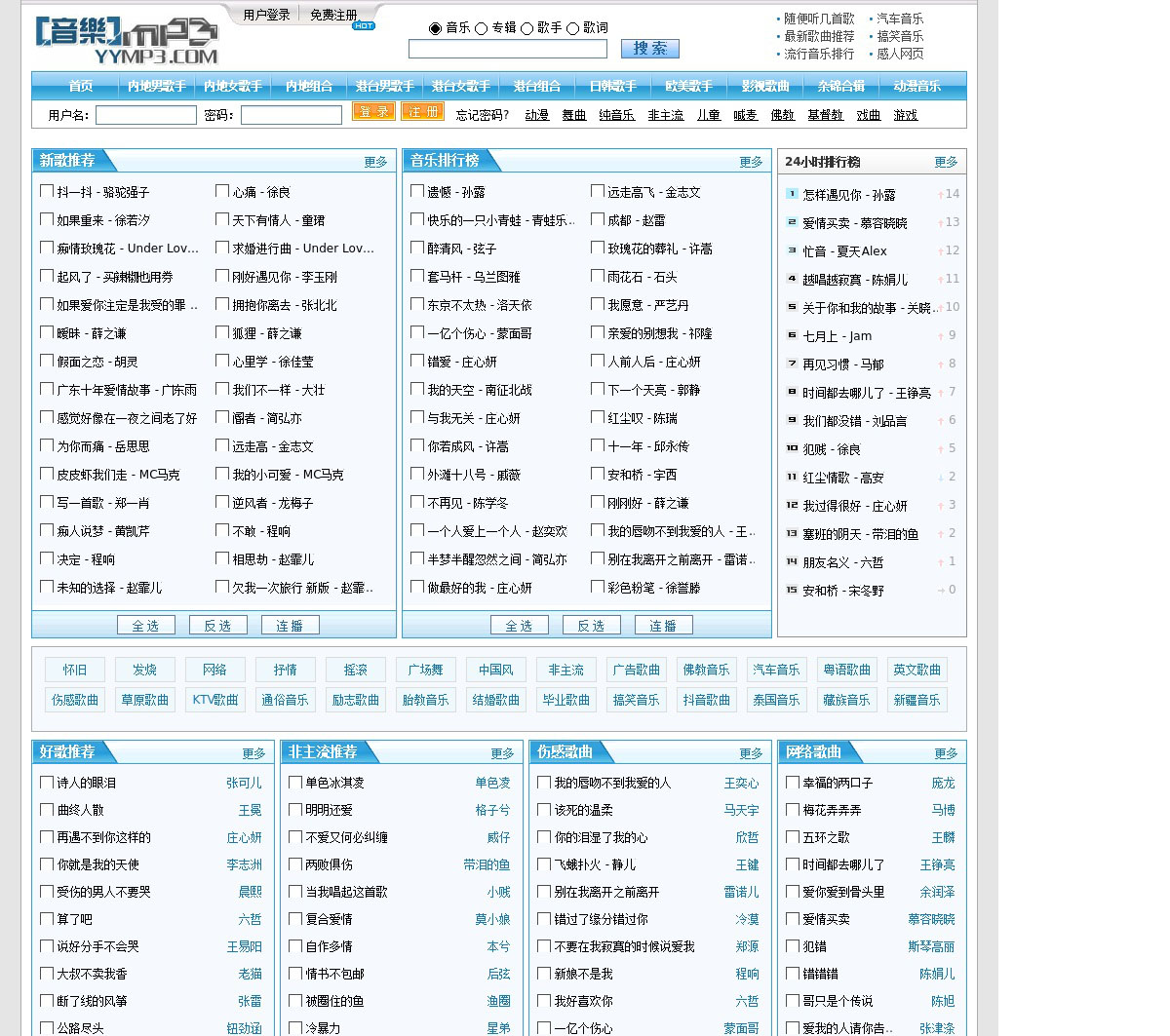Click the HOT badge beside 免费注册

pyautogui.click(x=364, y=26)
